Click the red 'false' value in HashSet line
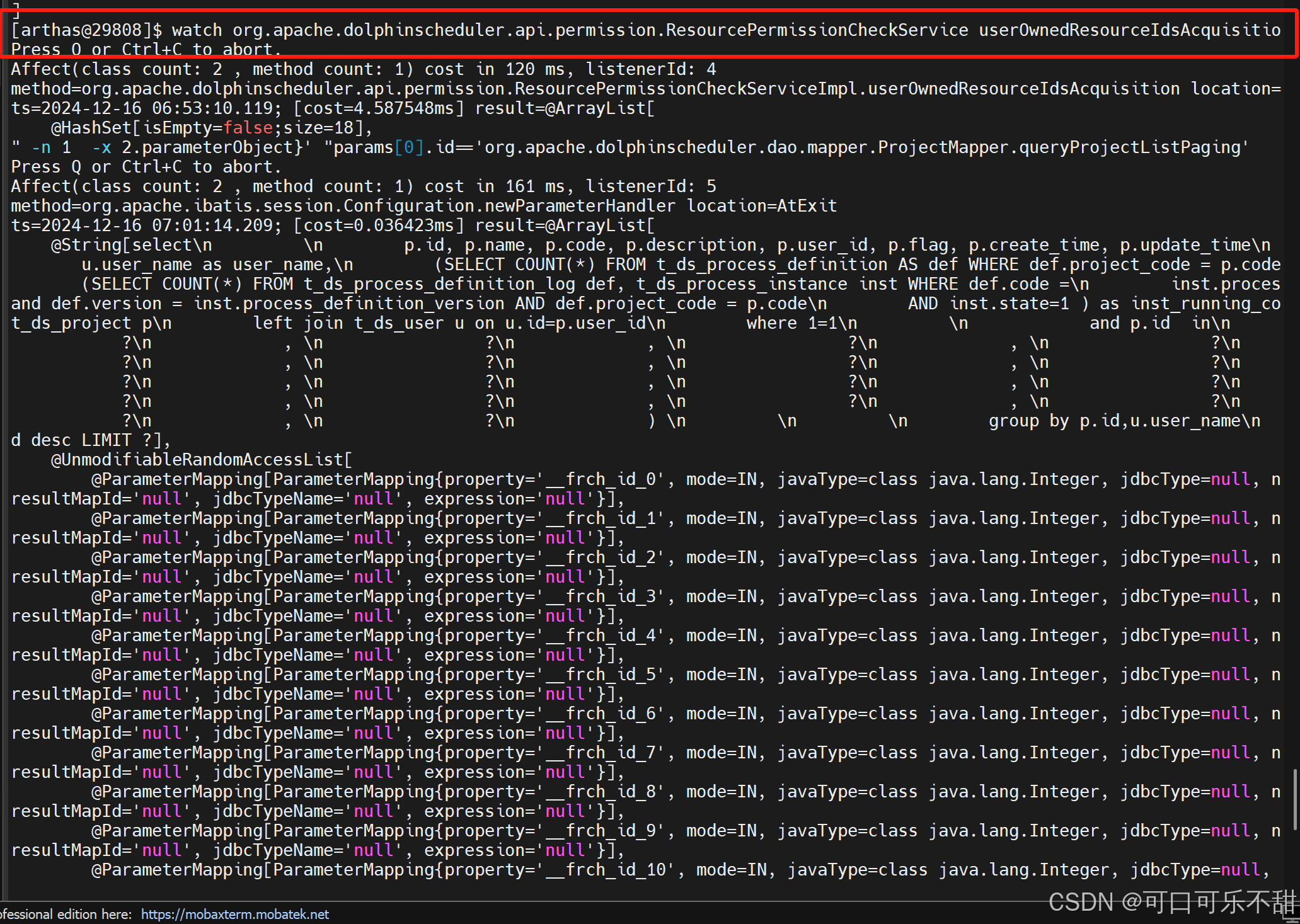Image resolution: width=1300 pixels, height=924 pixels. 248,128
